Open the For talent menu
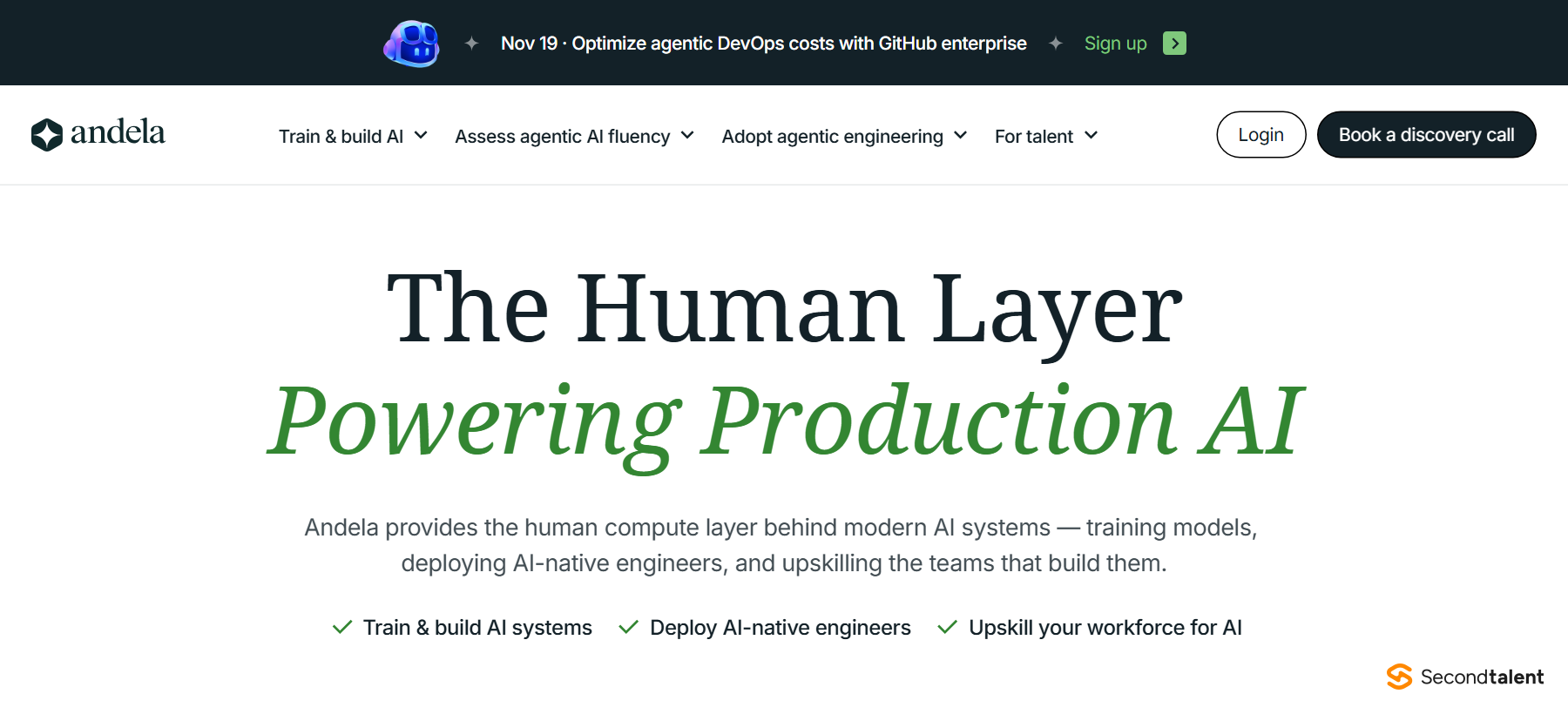 point(1046,136)
